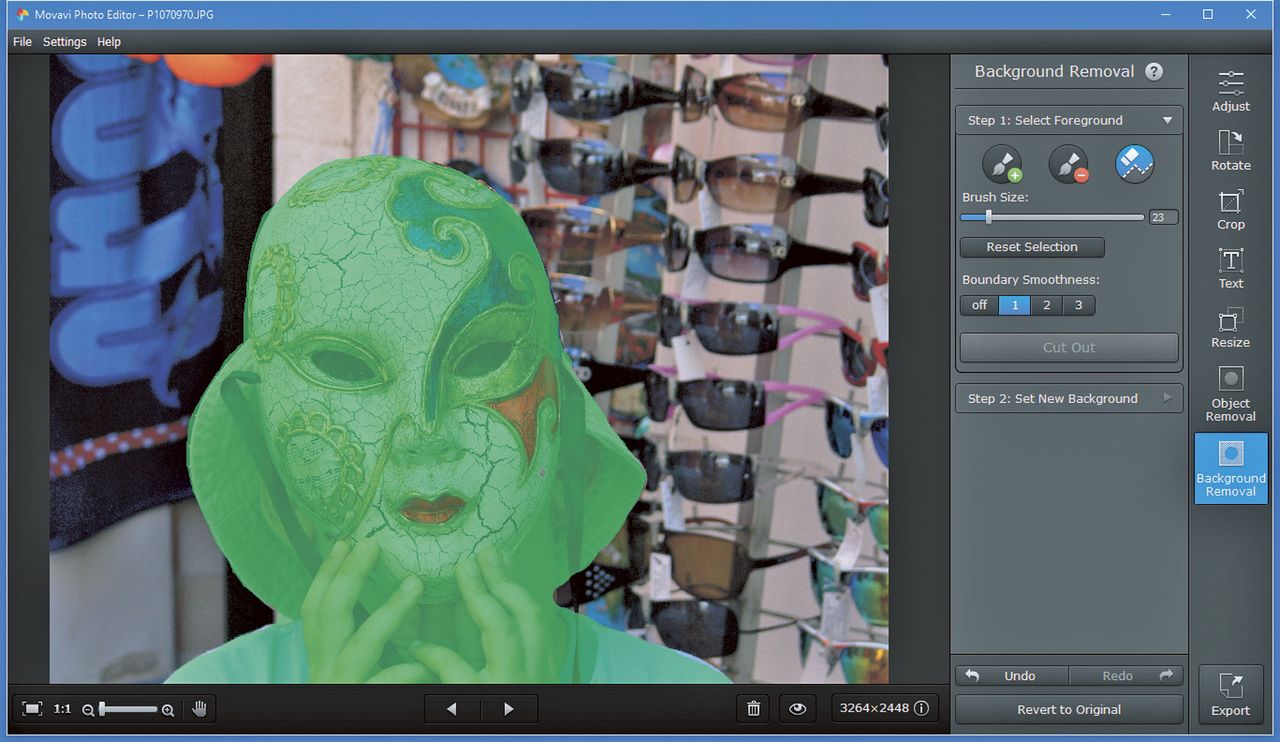Click the Redo button

coord(1126,676)
